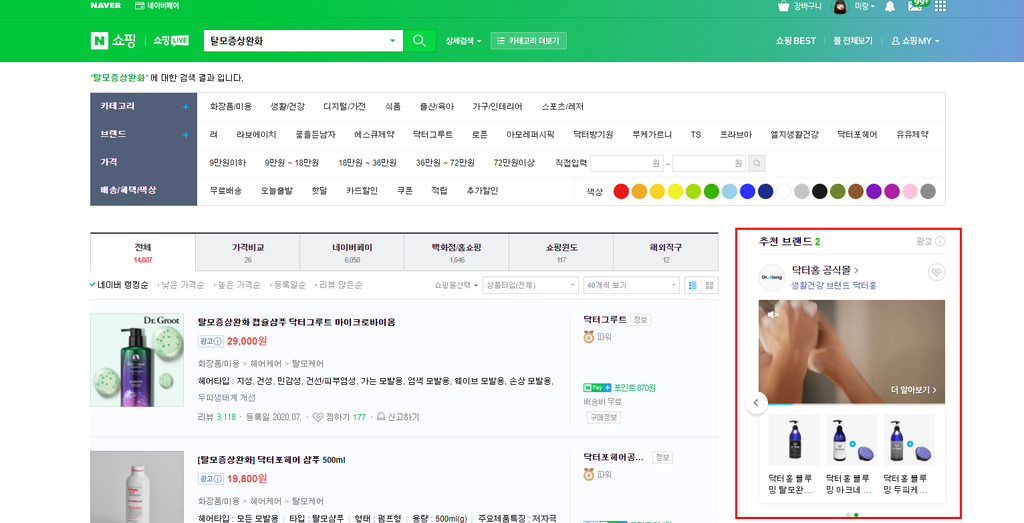Click the green search magnifier button
Screen dimensions: 1024x523
click(419, 40)
